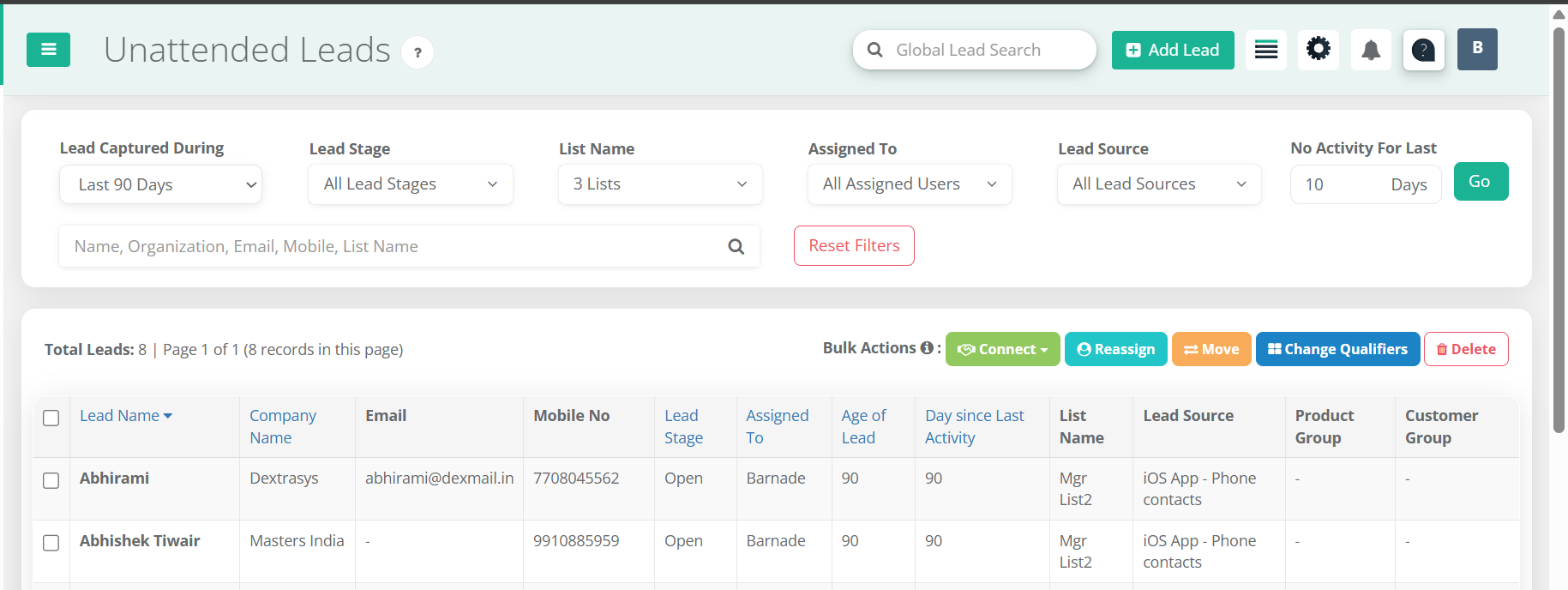
Task: Click mobile number 7708045562
Action: [x=576, y=478]
